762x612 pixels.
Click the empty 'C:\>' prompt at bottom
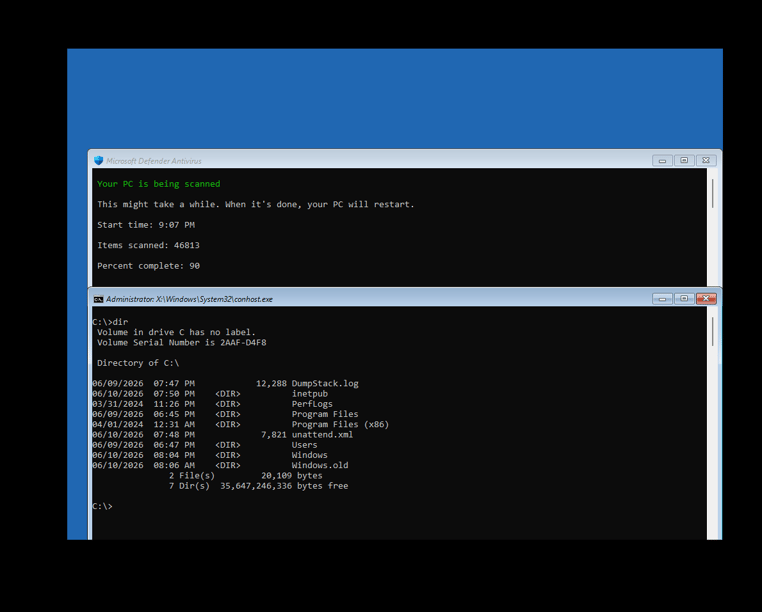pyautogui.click(x=103, y=506)
